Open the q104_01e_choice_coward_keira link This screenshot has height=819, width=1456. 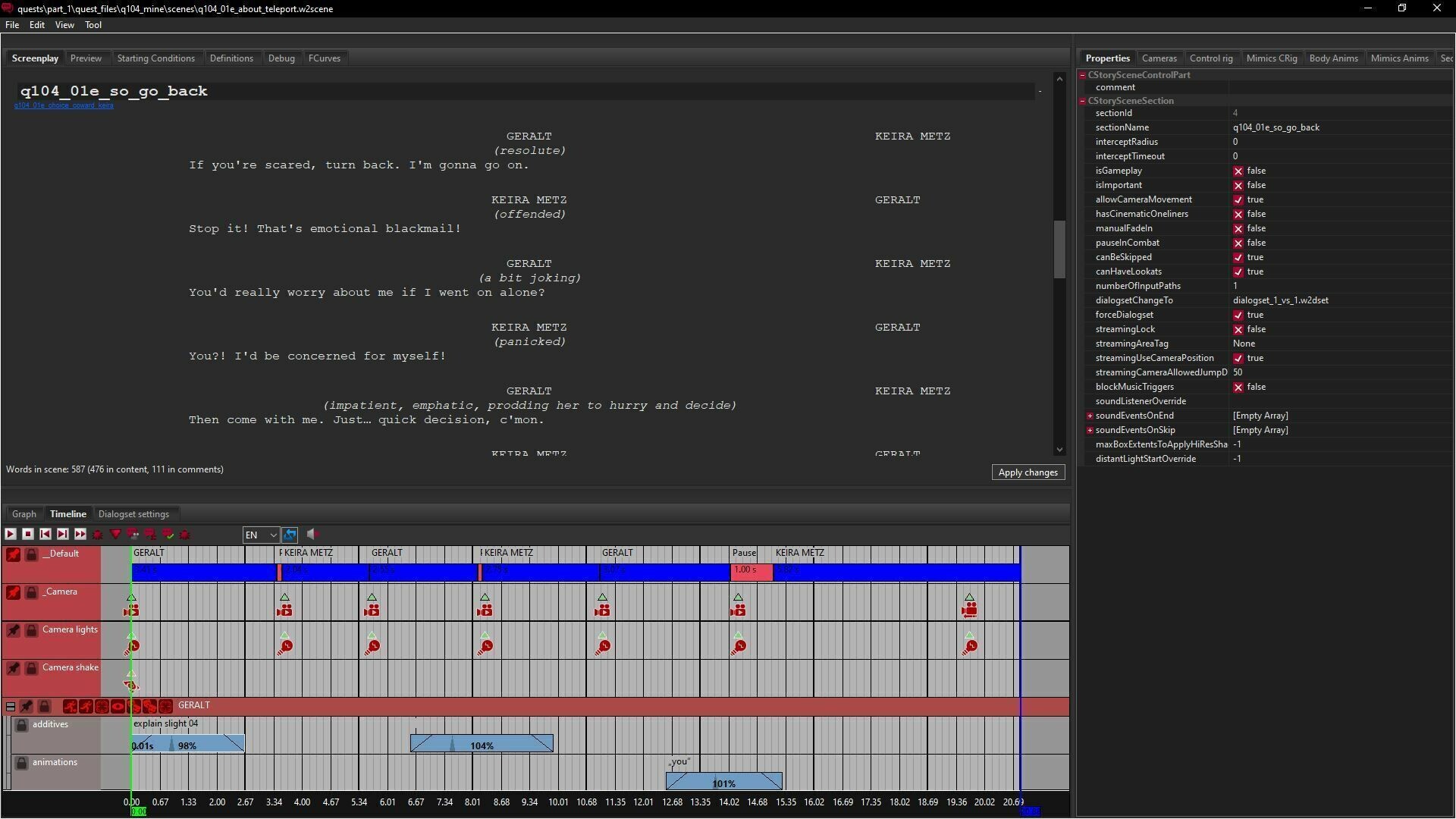coord(64,105)
